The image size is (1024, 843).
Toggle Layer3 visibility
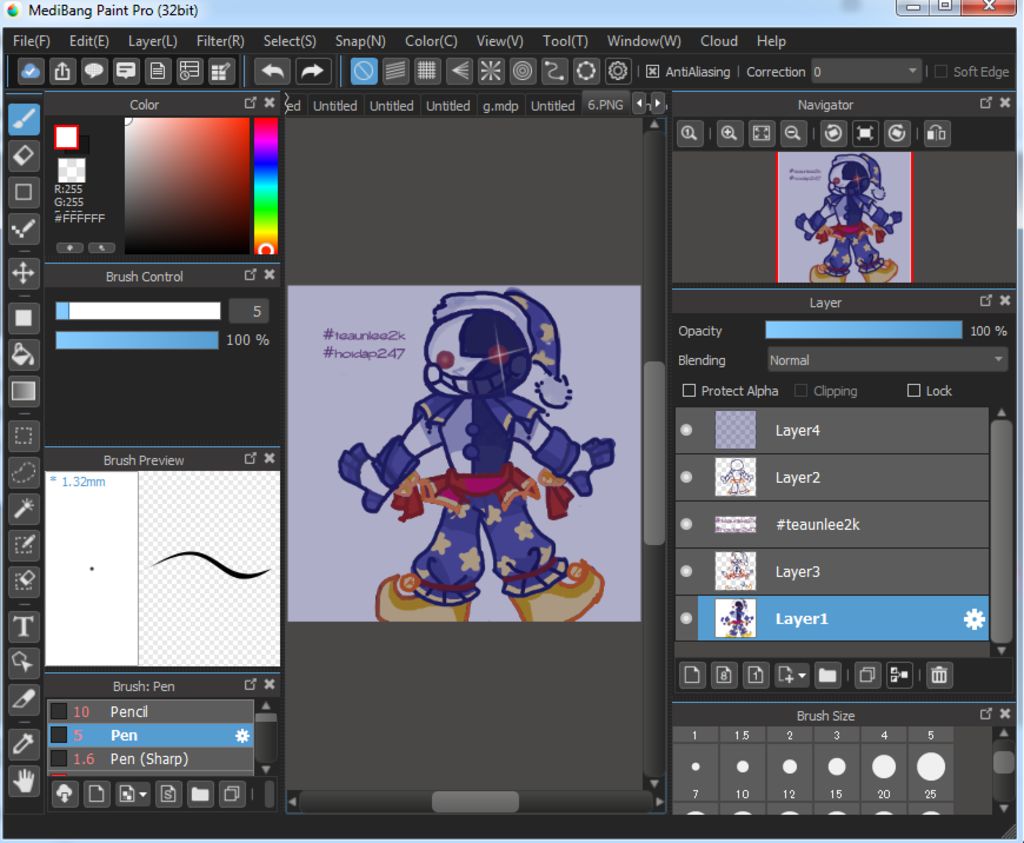point(686,571)
